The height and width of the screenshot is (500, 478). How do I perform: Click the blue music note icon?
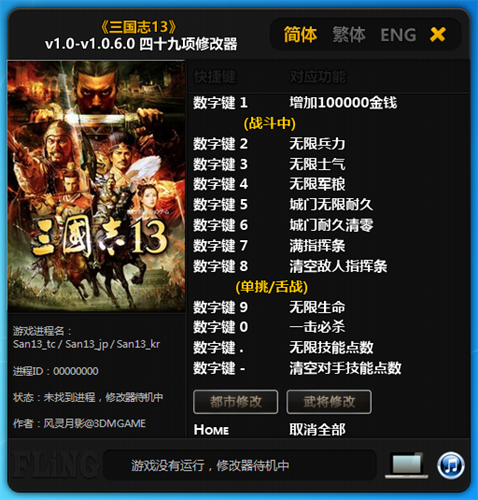(x=451, y=465)
